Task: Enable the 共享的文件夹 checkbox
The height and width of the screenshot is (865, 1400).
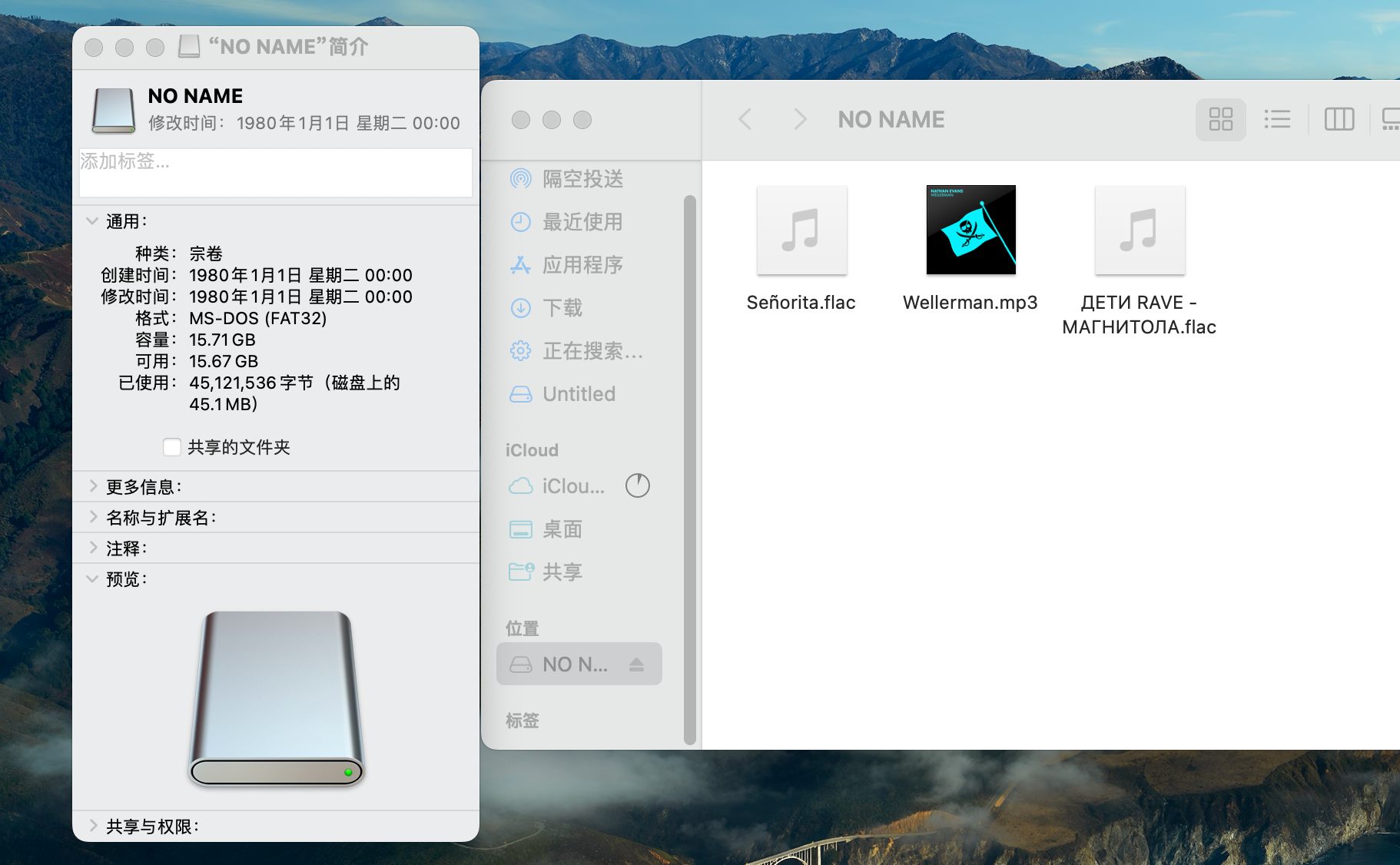Action: [172, 447]
